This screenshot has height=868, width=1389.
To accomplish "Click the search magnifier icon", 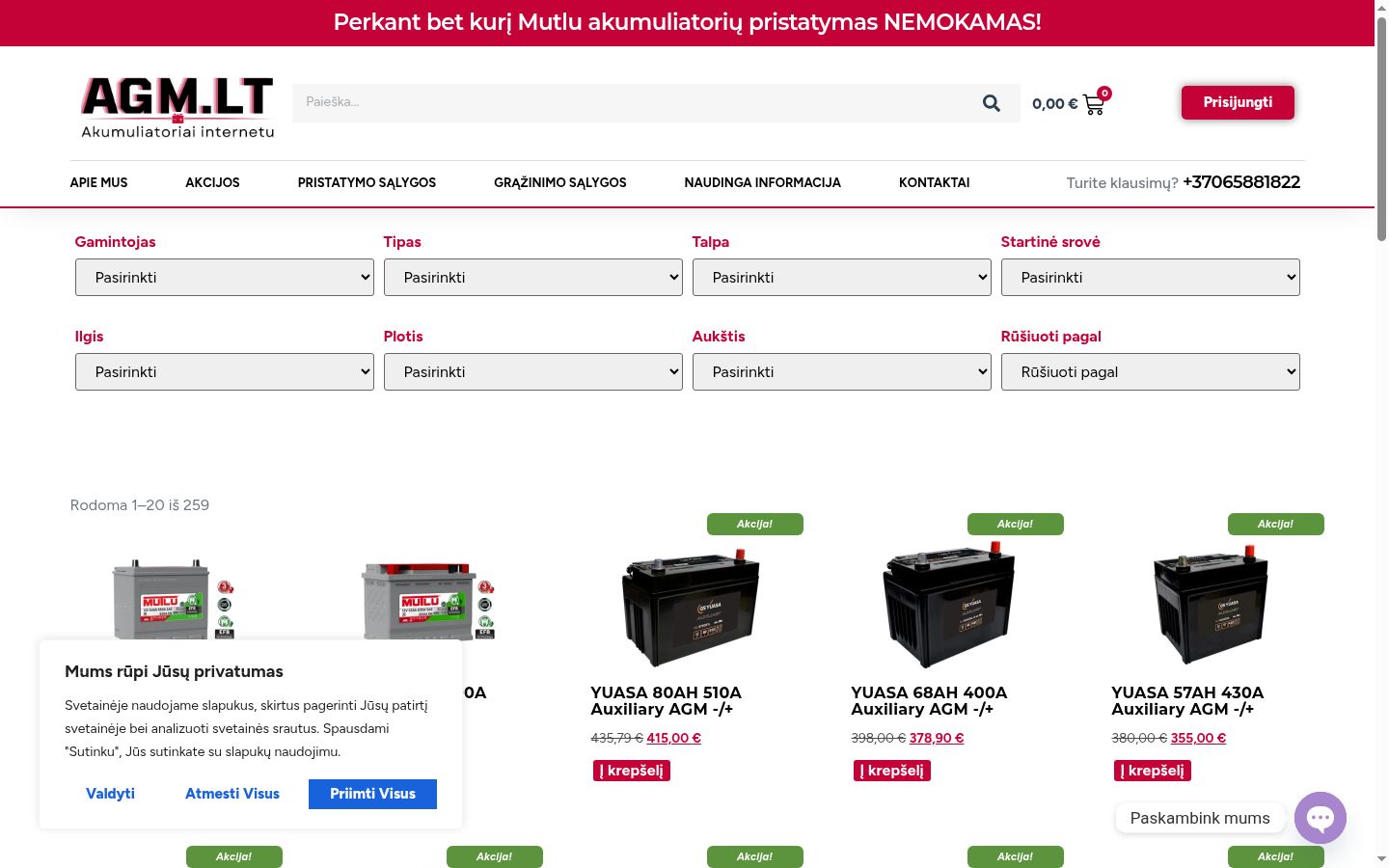I will (x=991, y=103).
